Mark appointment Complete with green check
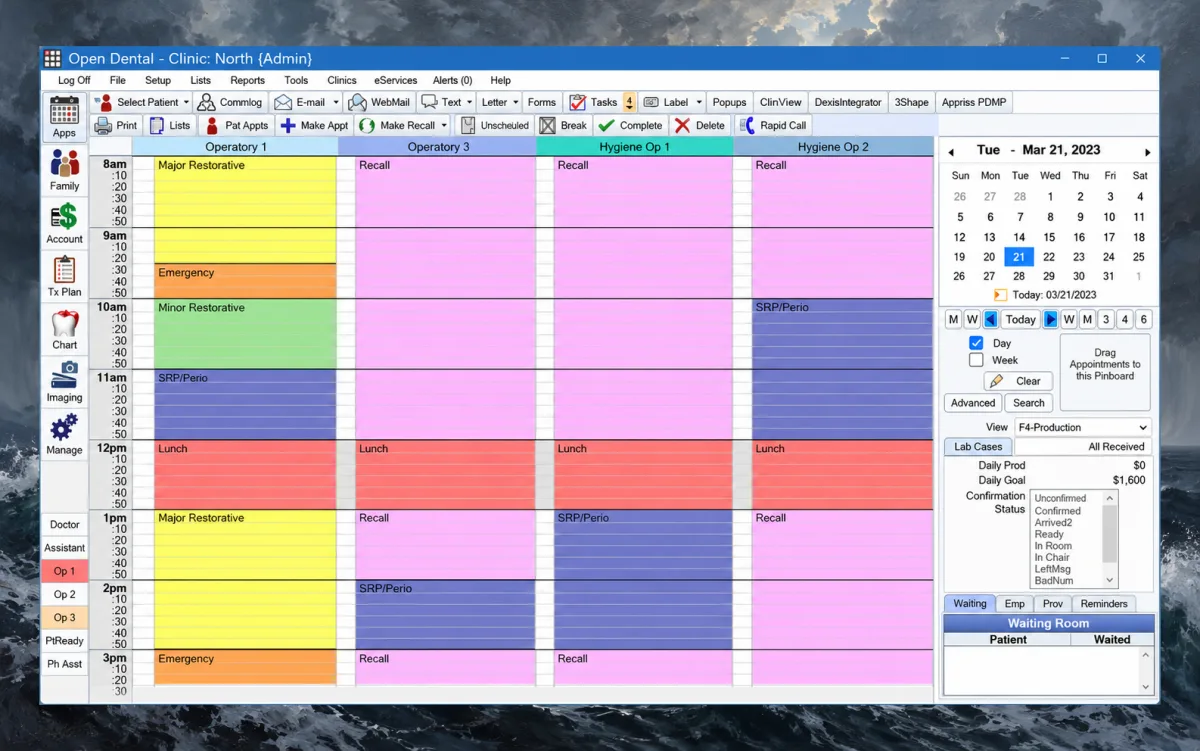The width and height of the screenshot is (1200, 751). tap(630, 126)
